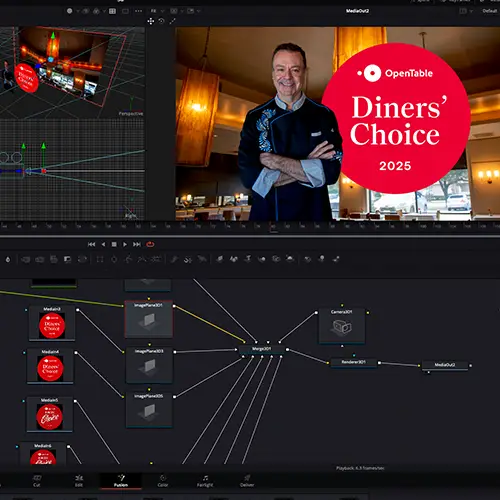The image size is (500, 500).
Task: Add a Text 3D node from toolbar
Action: point(248,259)
